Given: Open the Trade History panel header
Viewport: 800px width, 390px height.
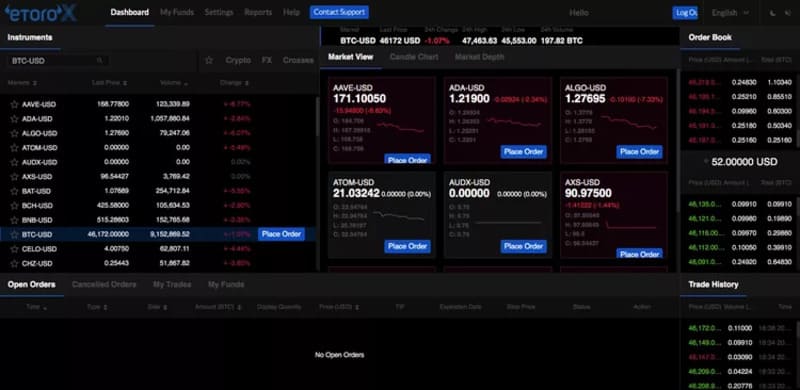Looking at the screenshot, I should pyautogui.click(x=713, y=284).
